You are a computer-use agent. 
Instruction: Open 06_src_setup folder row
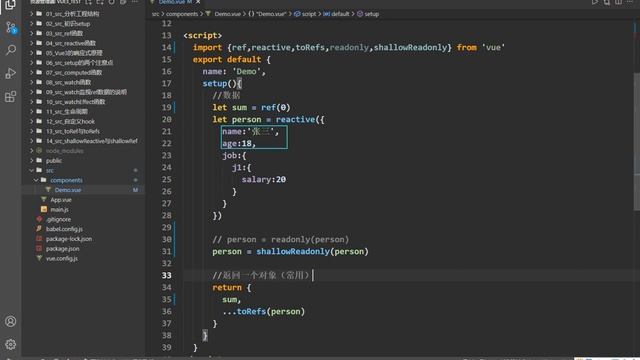[x=83, y=63]
